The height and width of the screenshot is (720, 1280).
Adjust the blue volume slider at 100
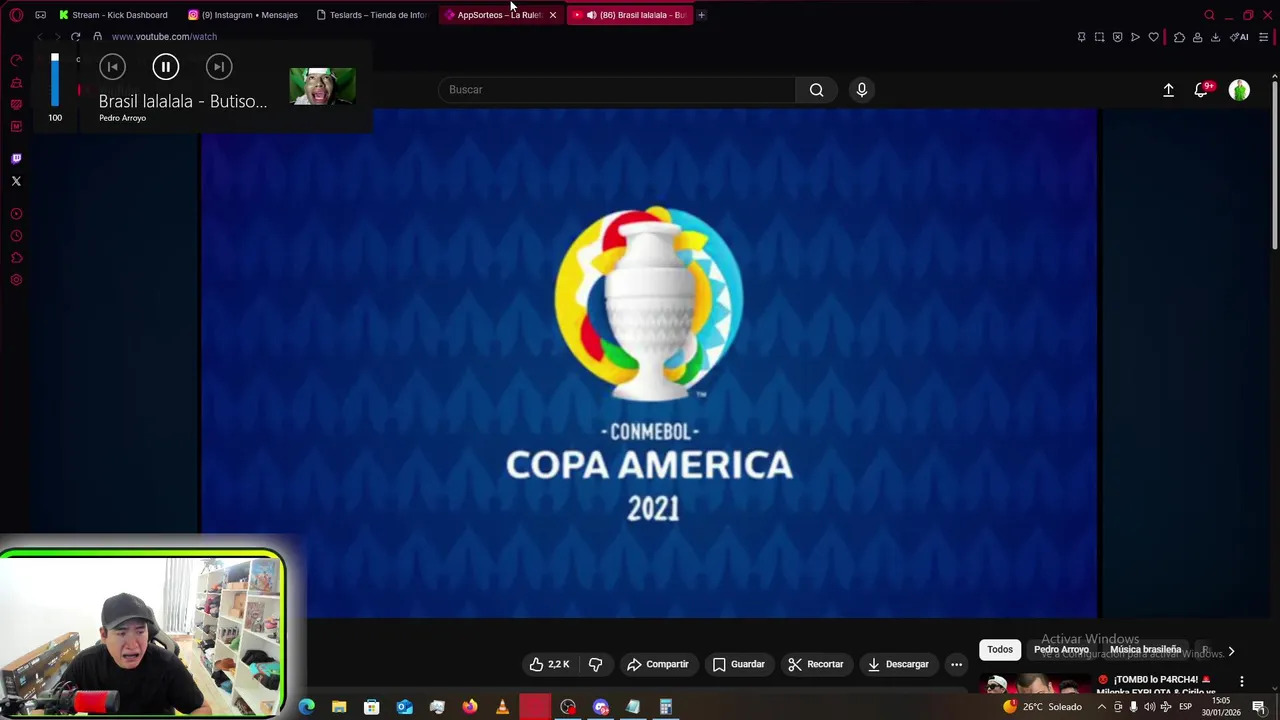tap(55, 80)
